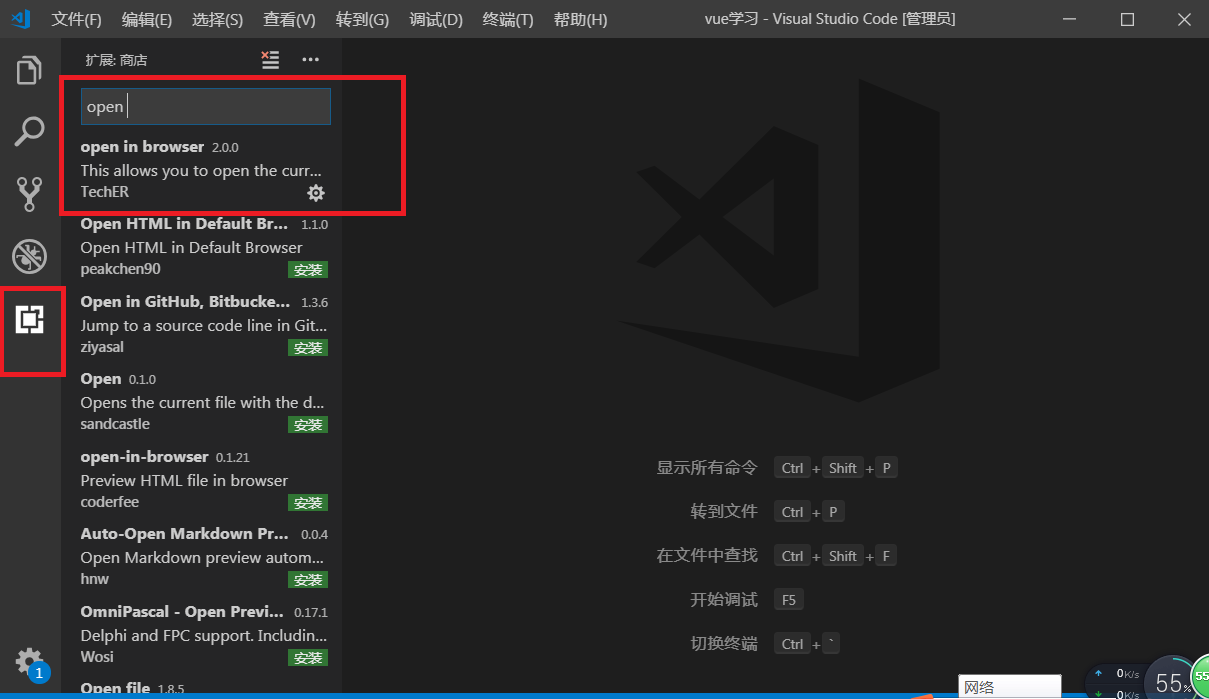
Task: Install Open HTML in Default Browser extension
Action: tap(308, 269)
